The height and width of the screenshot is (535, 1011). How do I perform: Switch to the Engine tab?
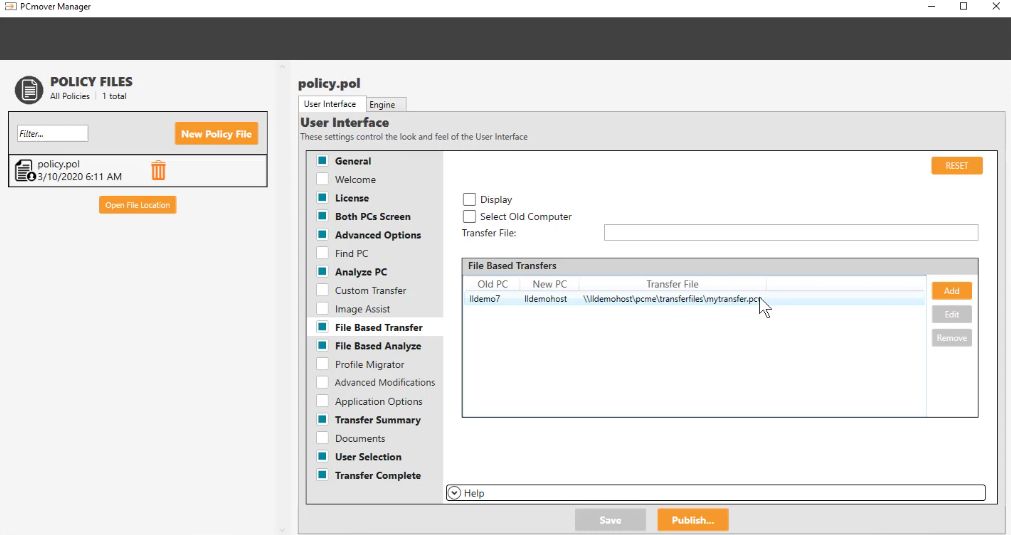pyautogui.click(x=386, y=104)
